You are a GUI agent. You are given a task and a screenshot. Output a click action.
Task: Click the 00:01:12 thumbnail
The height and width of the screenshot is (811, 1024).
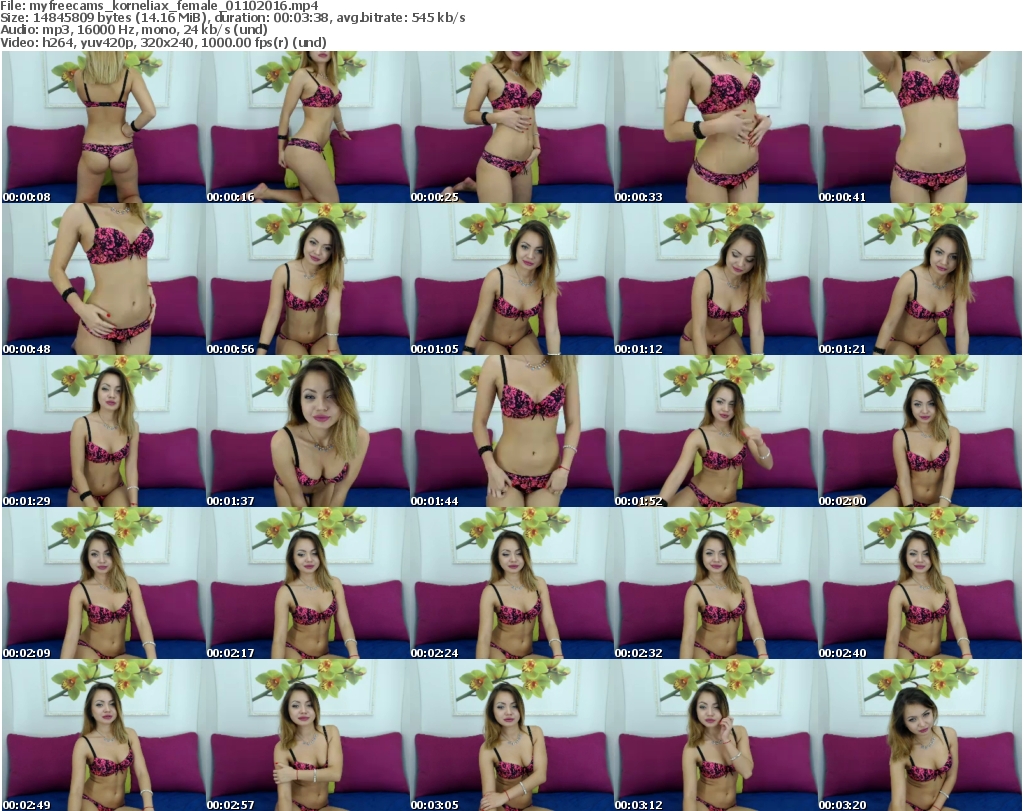(x=716, y=279)
